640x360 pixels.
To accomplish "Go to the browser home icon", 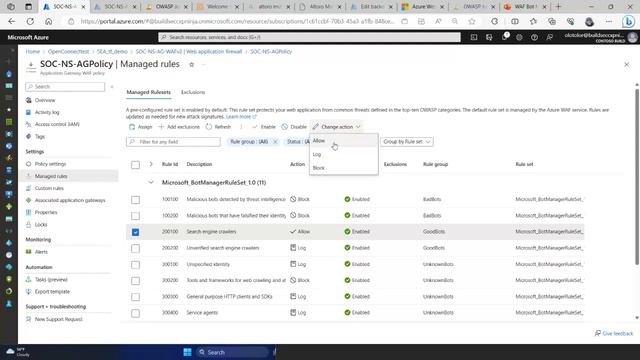I will coord(49,21).
